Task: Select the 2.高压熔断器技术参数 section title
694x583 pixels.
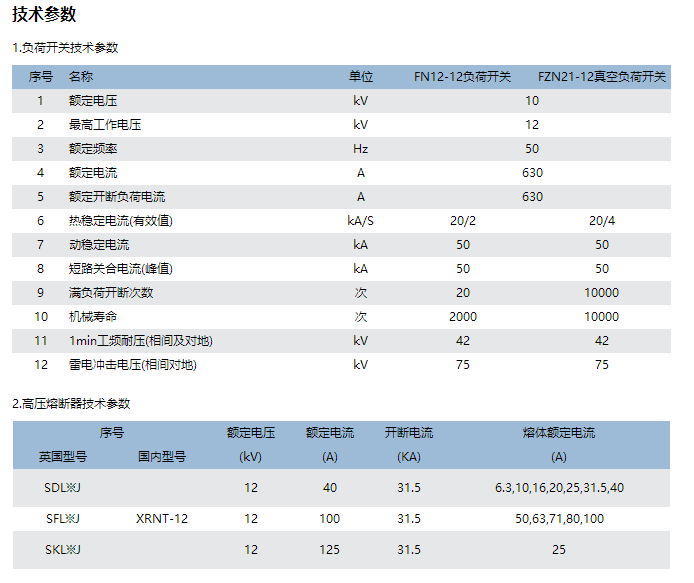Action: tap(71, 404)
